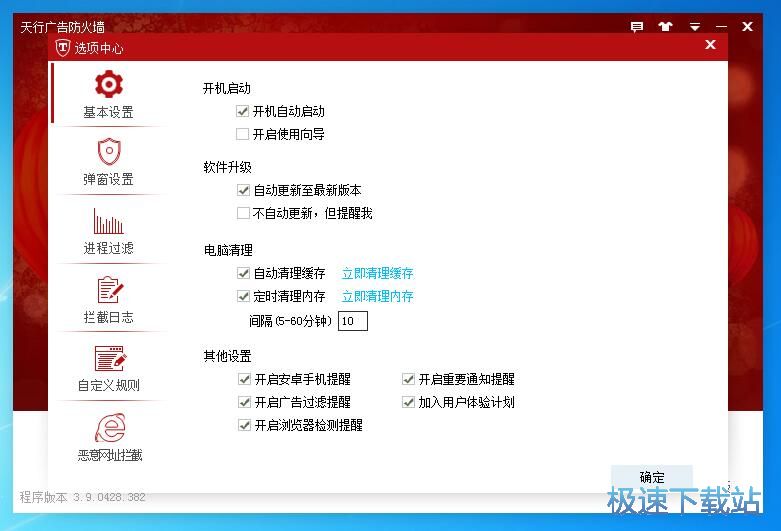Click the 确定 button
The width and height of the screenshot is (781, 531).
652,477
